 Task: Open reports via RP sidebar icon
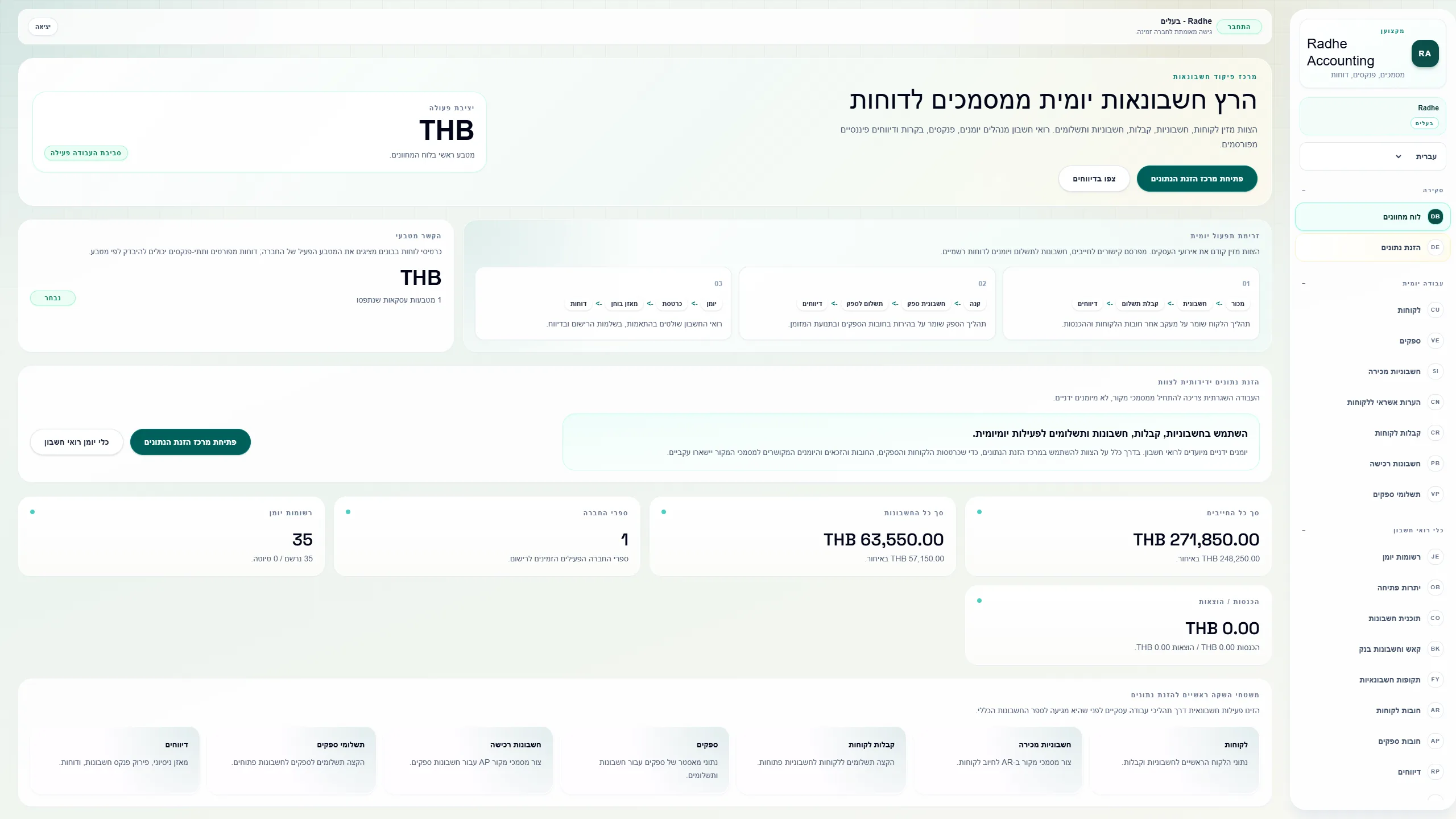coord(1435,772)
